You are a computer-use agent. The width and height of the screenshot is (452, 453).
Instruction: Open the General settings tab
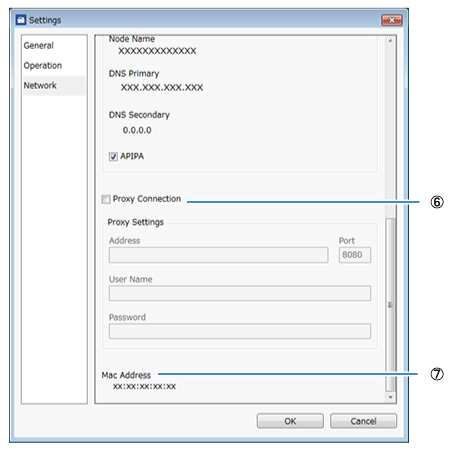pyautogui.click(x=39, y=46)
